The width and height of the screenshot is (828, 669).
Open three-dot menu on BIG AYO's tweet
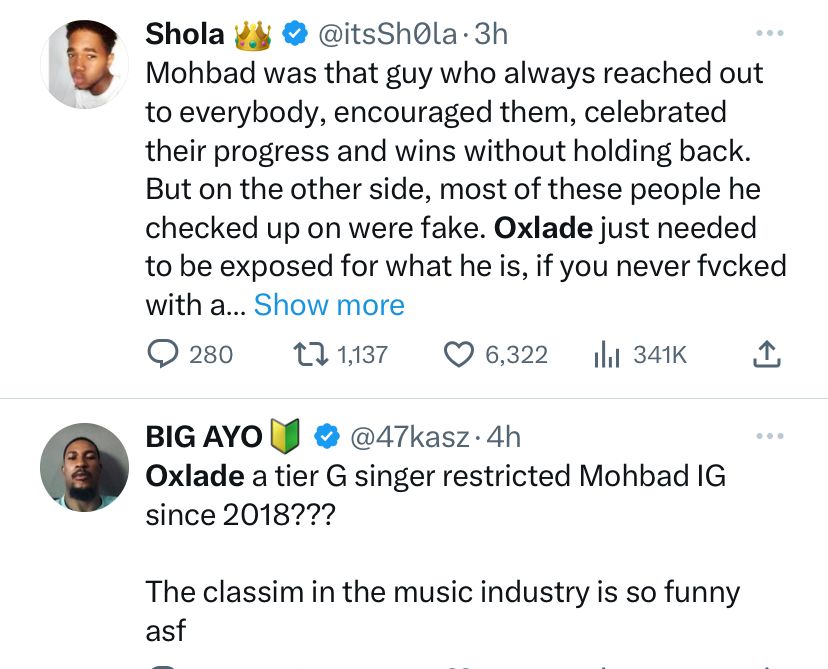click(x=768, y=436)
